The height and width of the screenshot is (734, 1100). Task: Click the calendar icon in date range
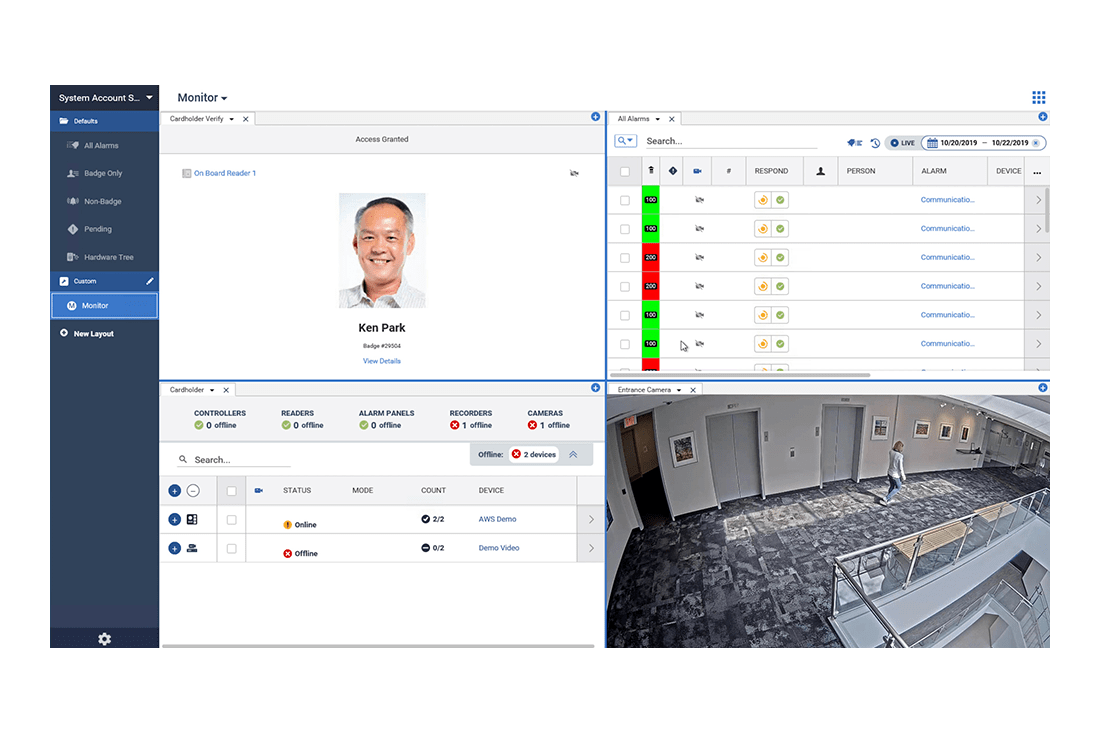click(x=931, y=143)
